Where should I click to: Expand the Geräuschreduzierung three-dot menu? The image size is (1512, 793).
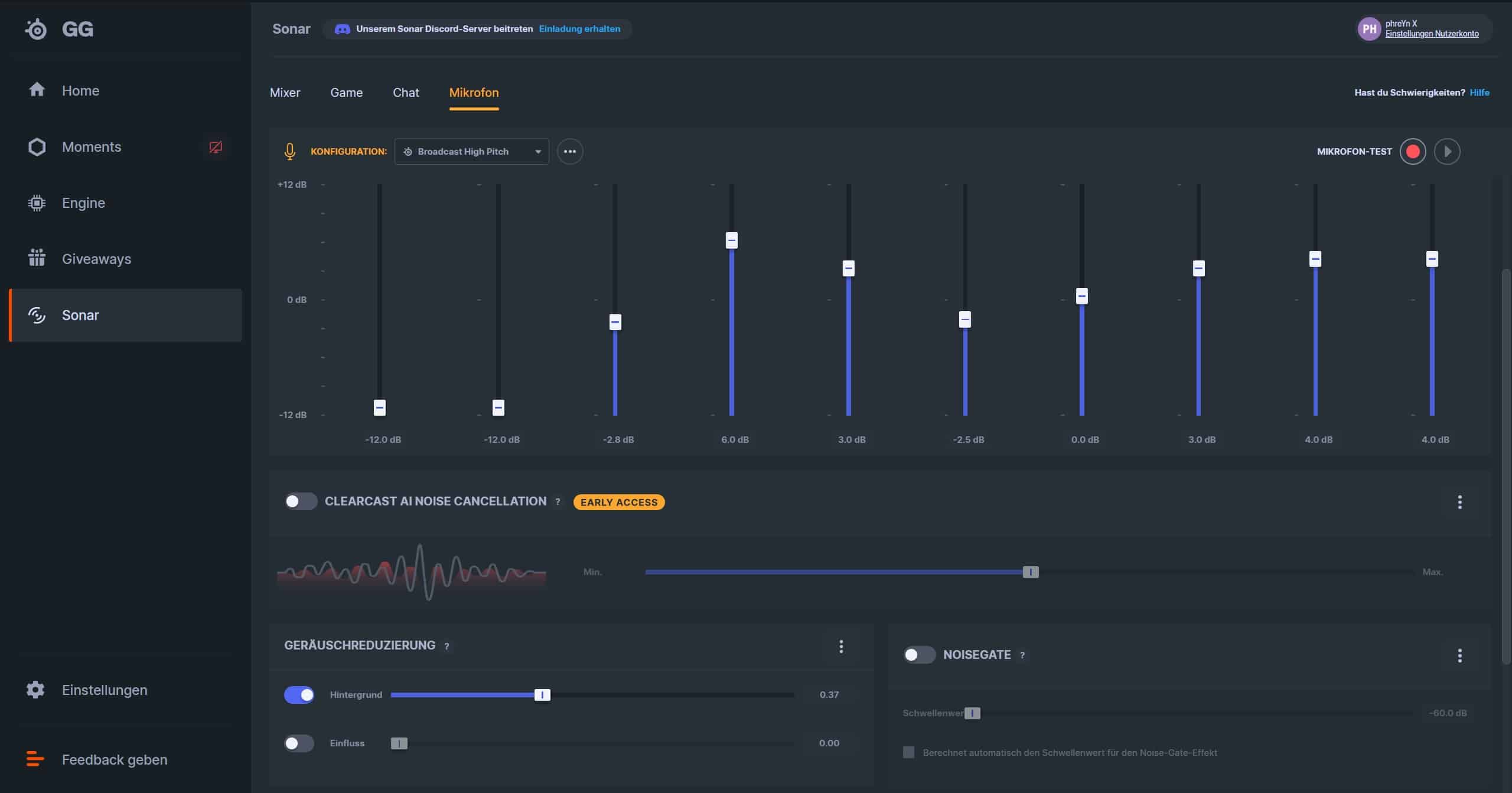tap(841, 646)
